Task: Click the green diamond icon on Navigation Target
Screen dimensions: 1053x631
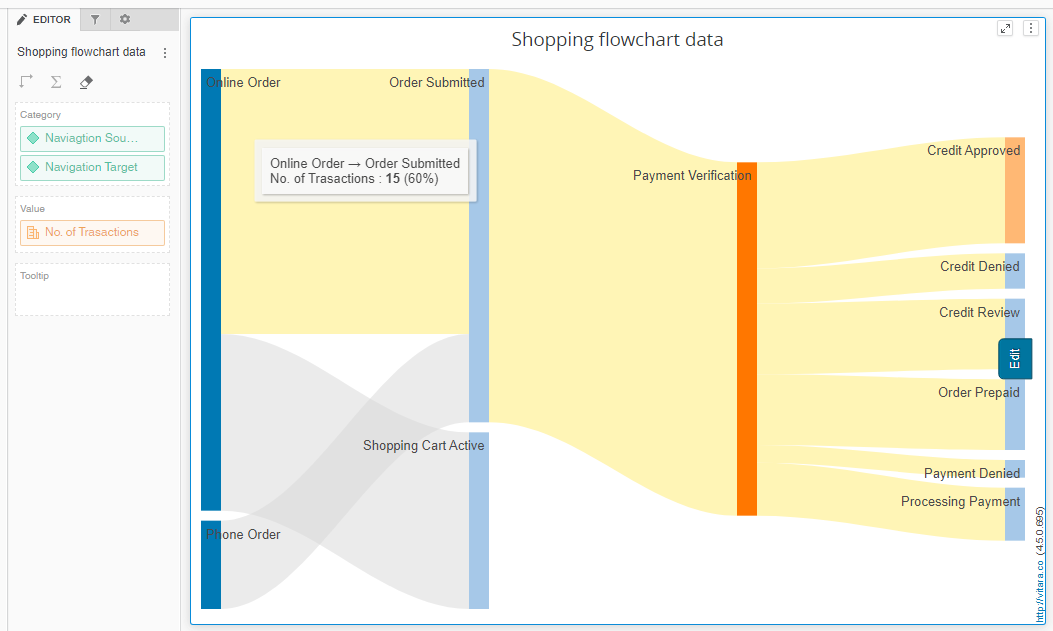Action: (x=32, y=167)
